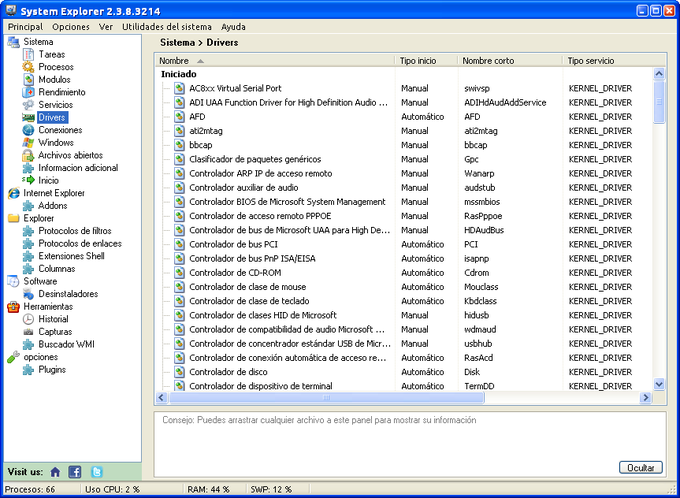This screenshot has height=498, width=680.
Task: Click the vertical scrollbar up arrow
Action: (659, 74)
